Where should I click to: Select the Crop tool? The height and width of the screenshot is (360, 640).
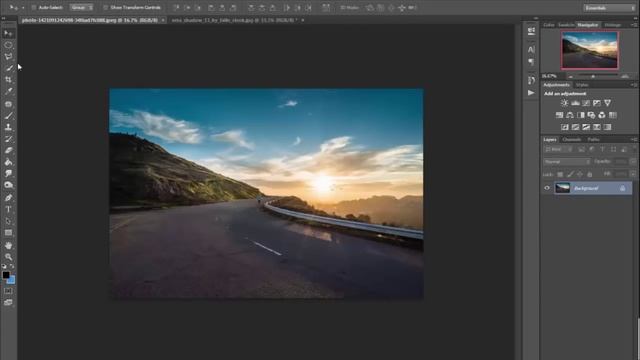8,80
